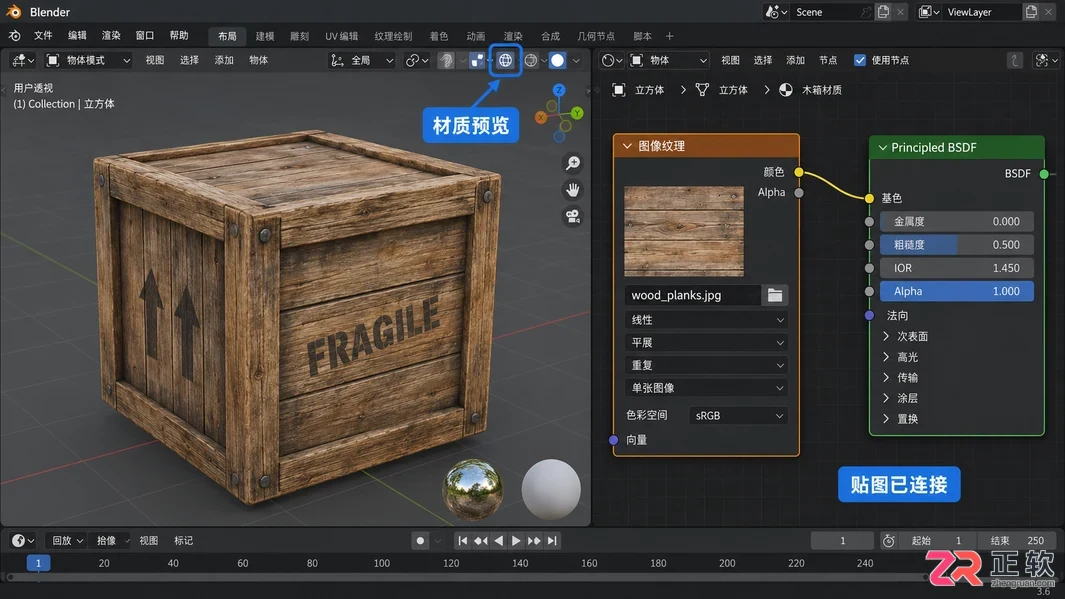Open the ViewLayer browse icon dropdown
Viewport: 1065px width, 599px height.
[x=929, y=12]
